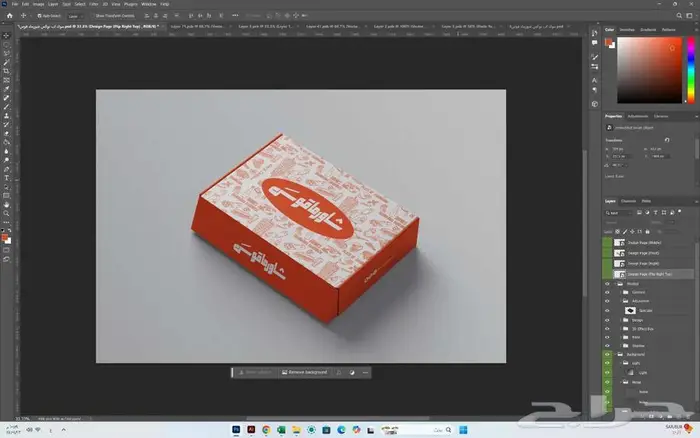Select the Crop tool
This screenshot has width=700, height=438.
click(6, 71)
